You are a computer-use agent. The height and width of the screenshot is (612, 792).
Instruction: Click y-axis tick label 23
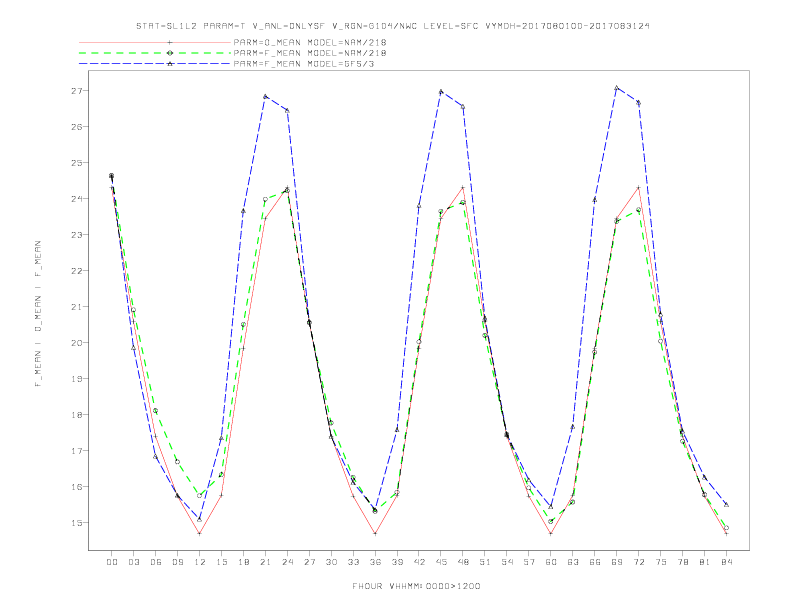77,235
